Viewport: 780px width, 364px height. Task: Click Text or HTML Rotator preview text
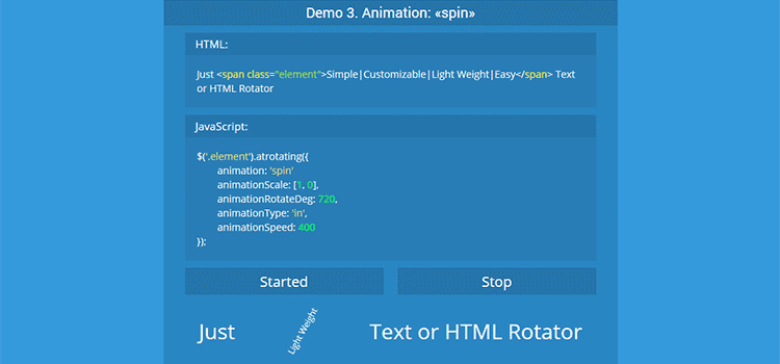(476, 332)
